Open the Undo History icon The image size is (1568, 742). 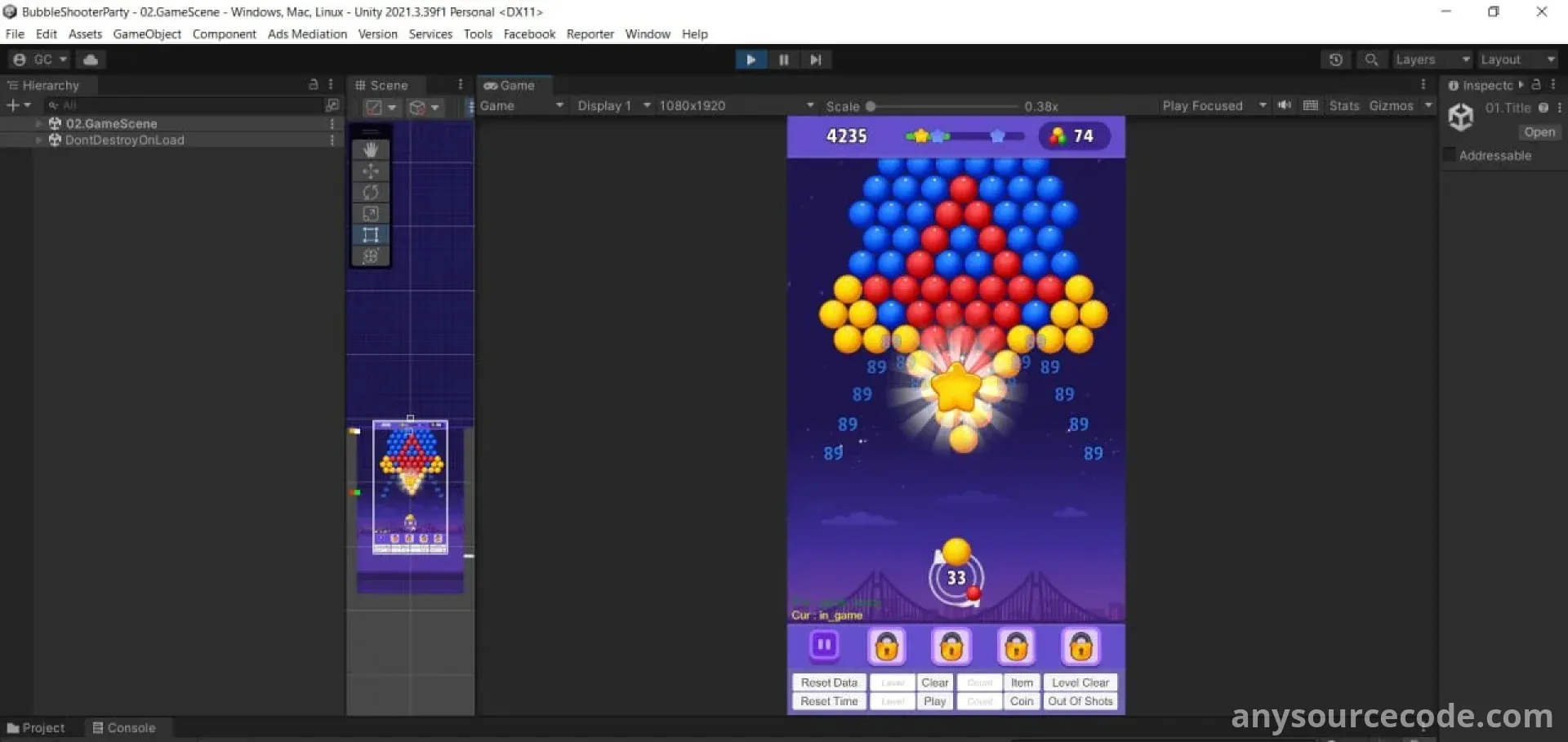pos(1335,60)
